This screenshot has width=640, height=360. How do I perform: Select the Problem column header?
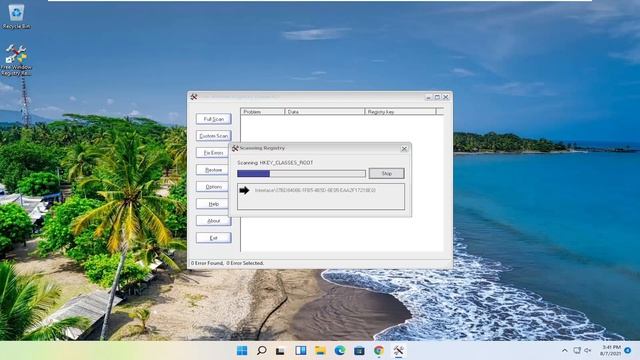tap(262, 111)
